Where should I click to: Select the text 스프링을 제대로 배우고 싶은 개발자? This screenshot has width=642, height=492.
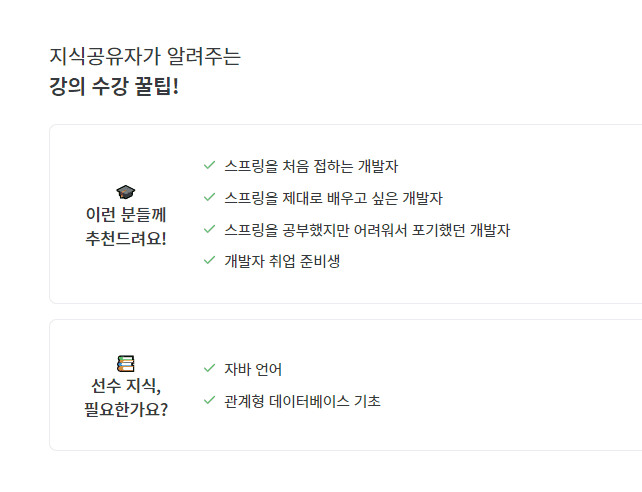click(x=333, y=198)
